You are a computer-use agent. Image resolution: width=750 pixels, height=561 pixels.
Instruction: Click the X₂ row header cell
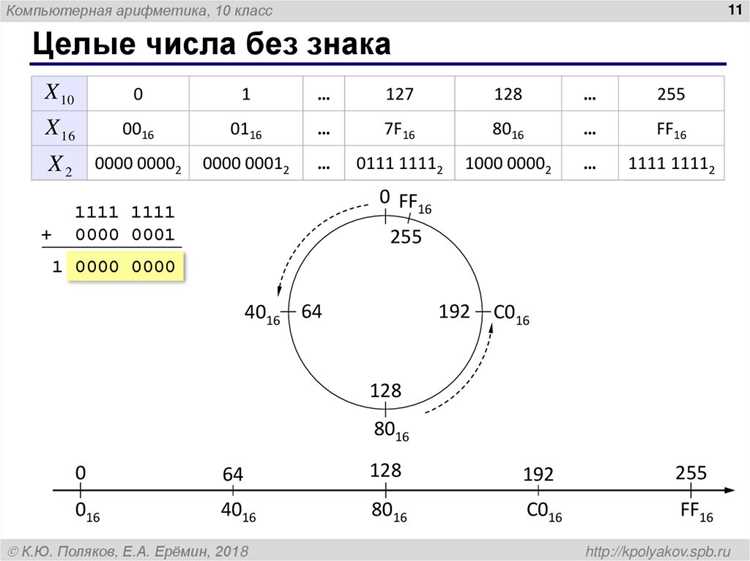click(x=59, y=163)
